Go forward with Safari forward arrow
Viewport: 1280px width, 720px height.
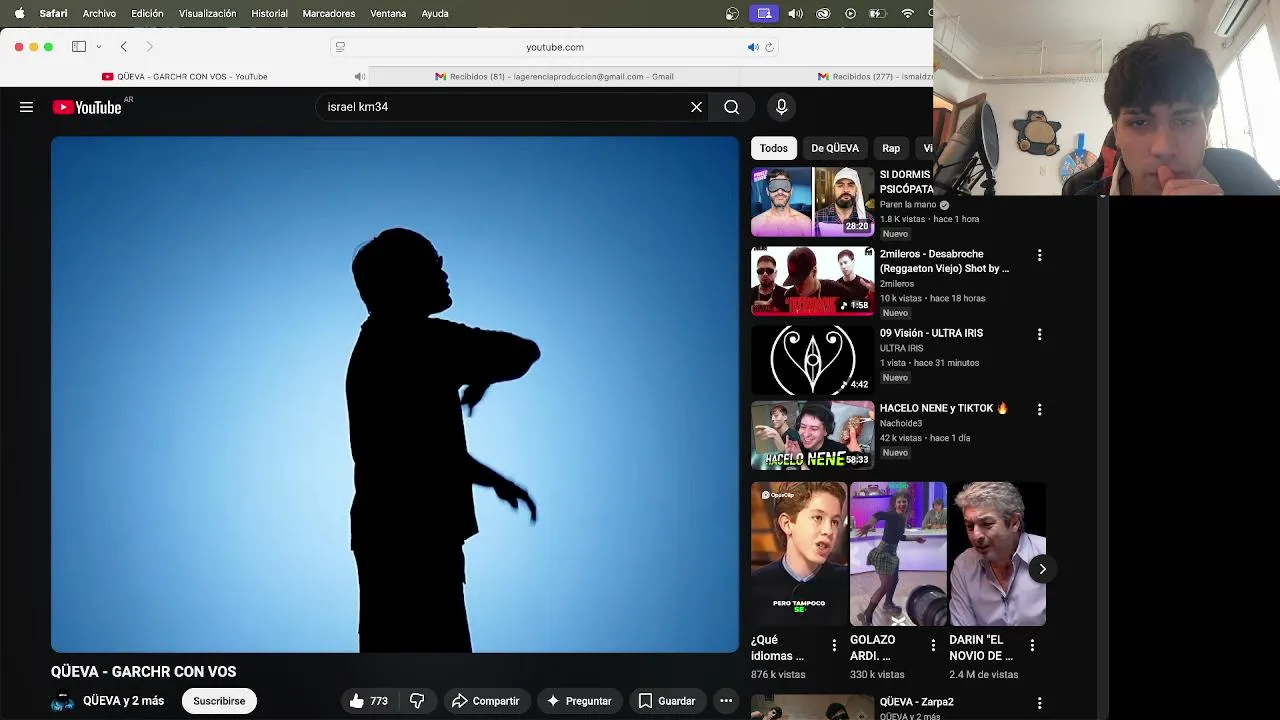[150, 46]
